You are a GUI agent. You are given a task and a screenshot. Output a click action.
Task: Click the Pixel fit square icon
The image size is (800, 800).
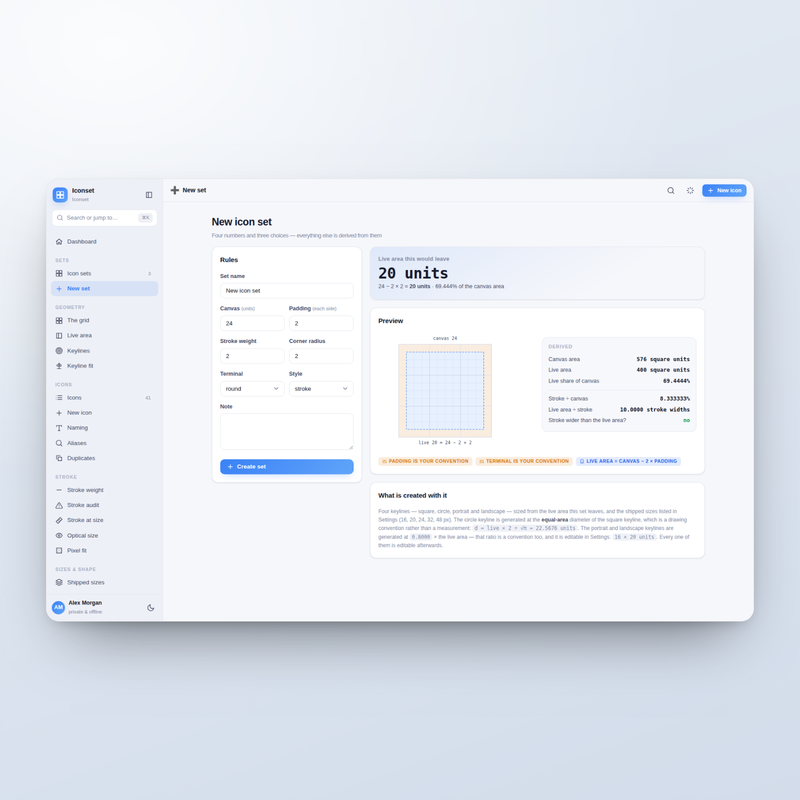(59, 551)
